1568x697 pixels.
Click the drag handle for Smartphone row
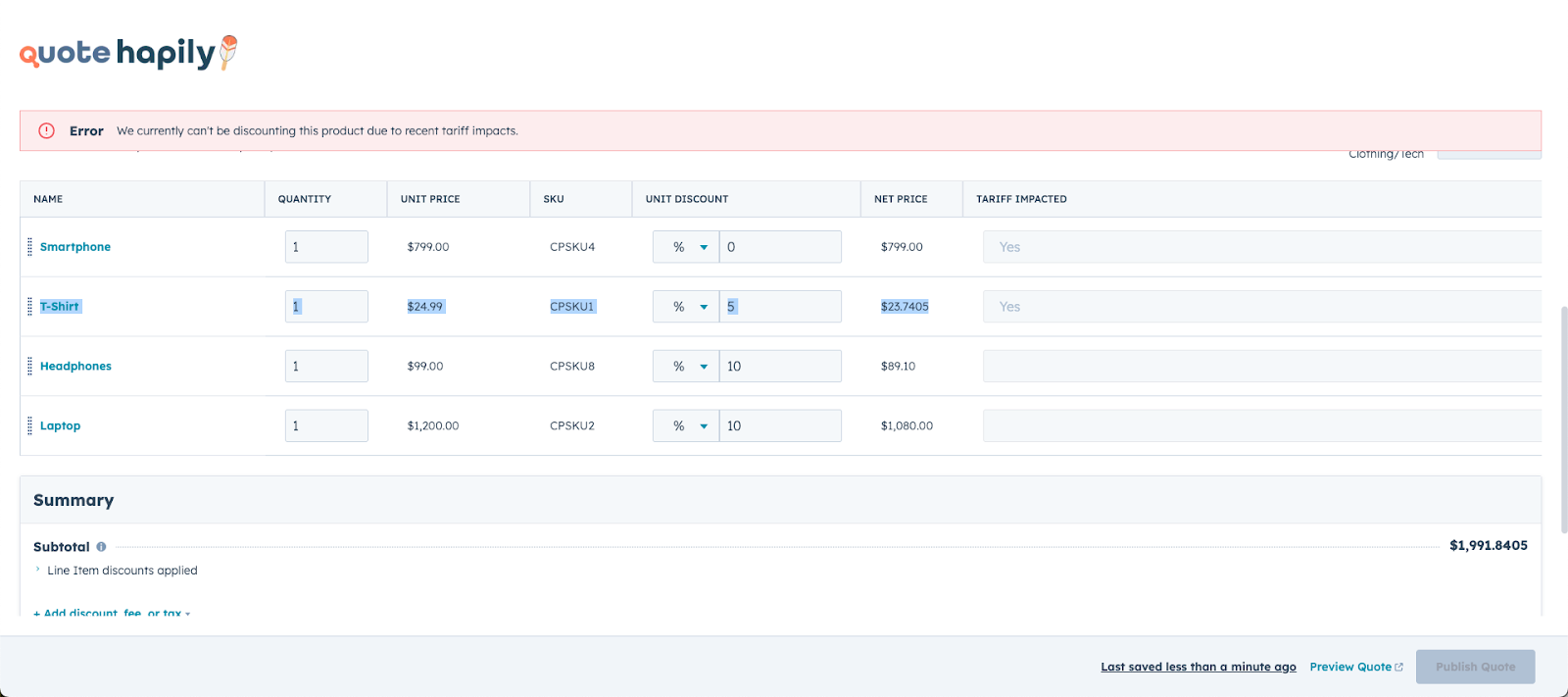click(29, 247)
